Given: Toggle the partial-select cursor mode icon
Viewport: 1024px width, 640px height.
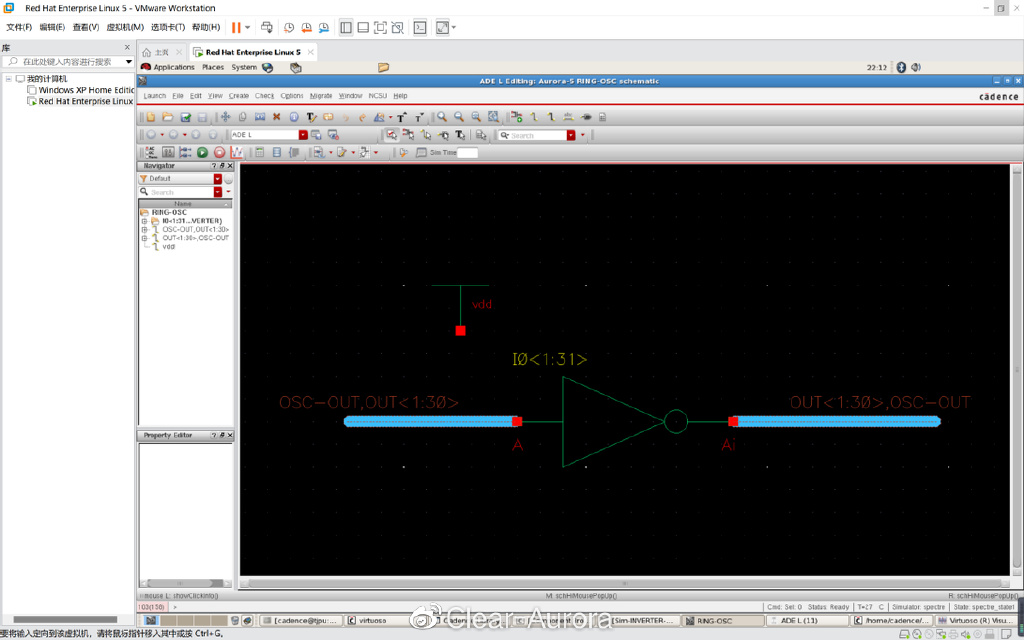Looking at the screenshot, I should click(x=391, y=135).
